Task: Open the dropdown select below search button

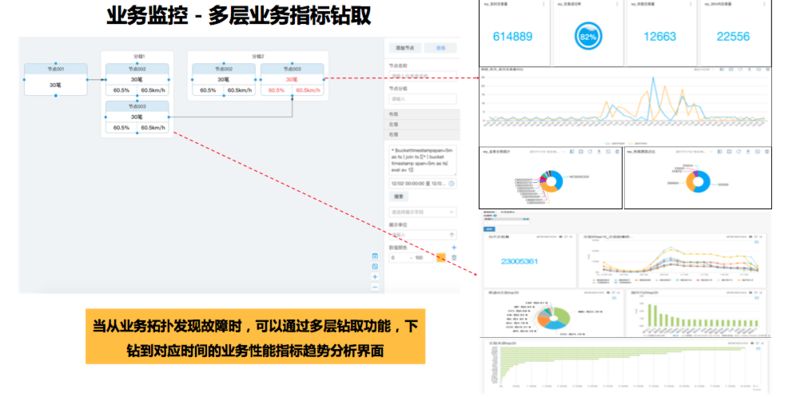Action: (x=423, y=212)
